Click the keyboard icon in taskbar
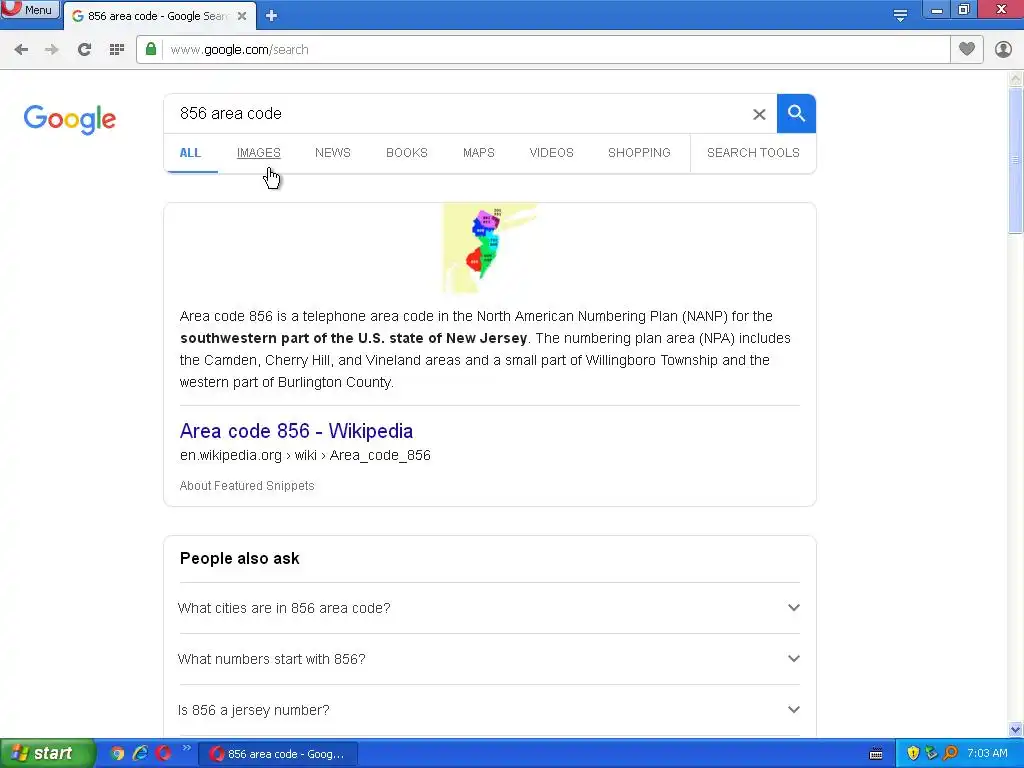The image size is (1024, 768). tap(876, 754)
